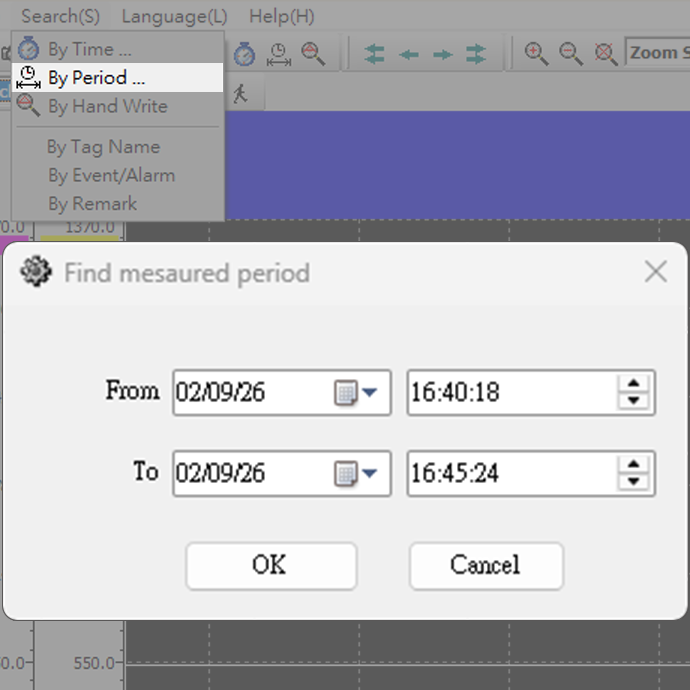The image size is (690, 690).
Task: Click the zoom in magnifier icon
Action: (536, 54)
